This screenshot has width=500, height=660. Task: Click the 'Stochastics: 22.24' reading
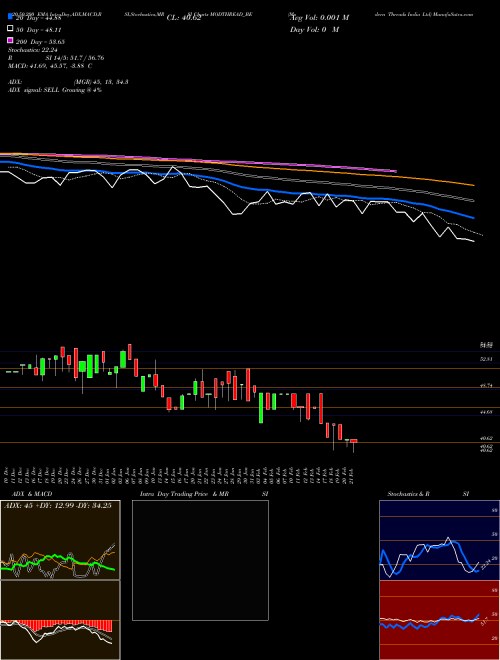point(33,50)
